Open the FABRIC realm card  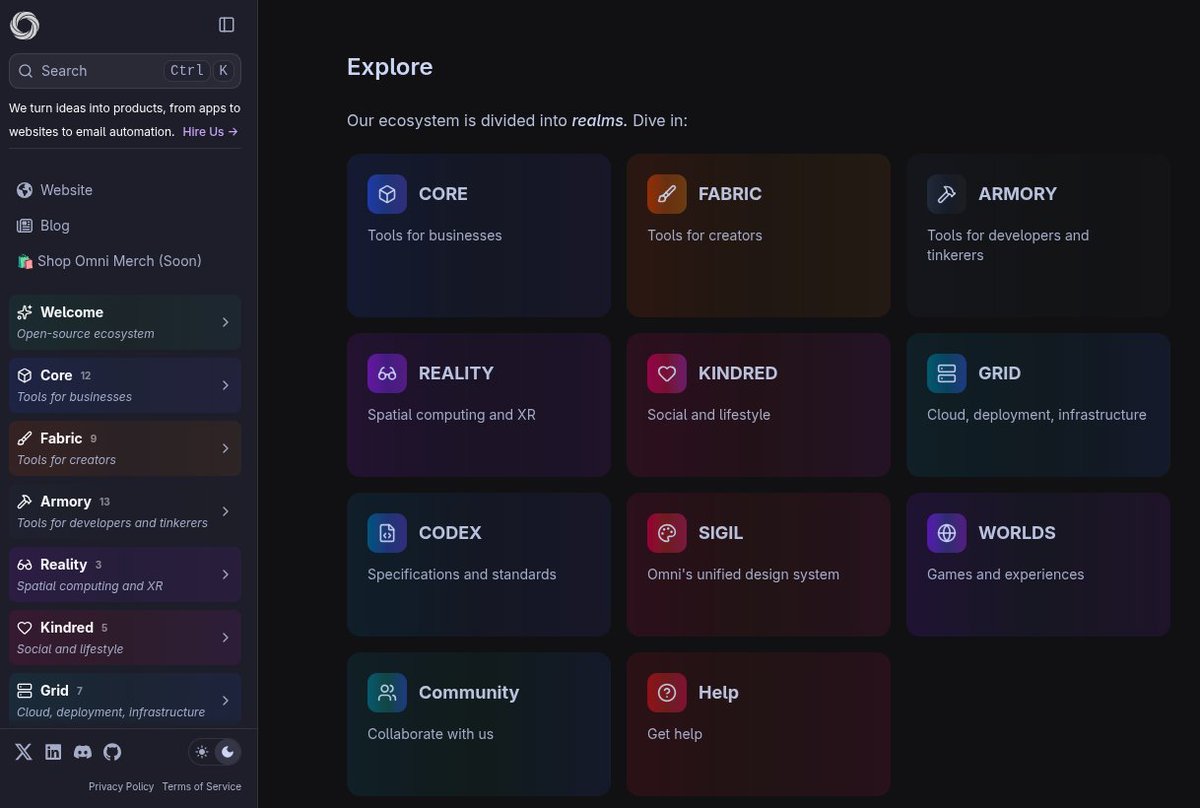coord(758,235)
